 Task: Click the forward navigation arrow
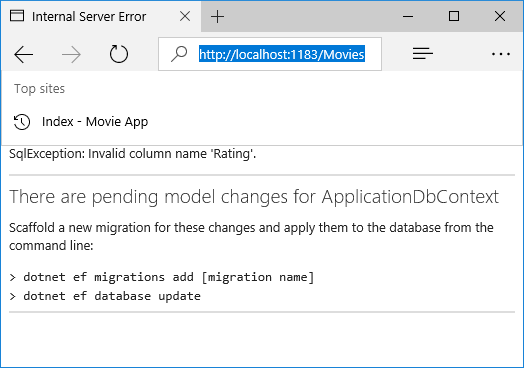pyautogui.click(x=71, y=54)
